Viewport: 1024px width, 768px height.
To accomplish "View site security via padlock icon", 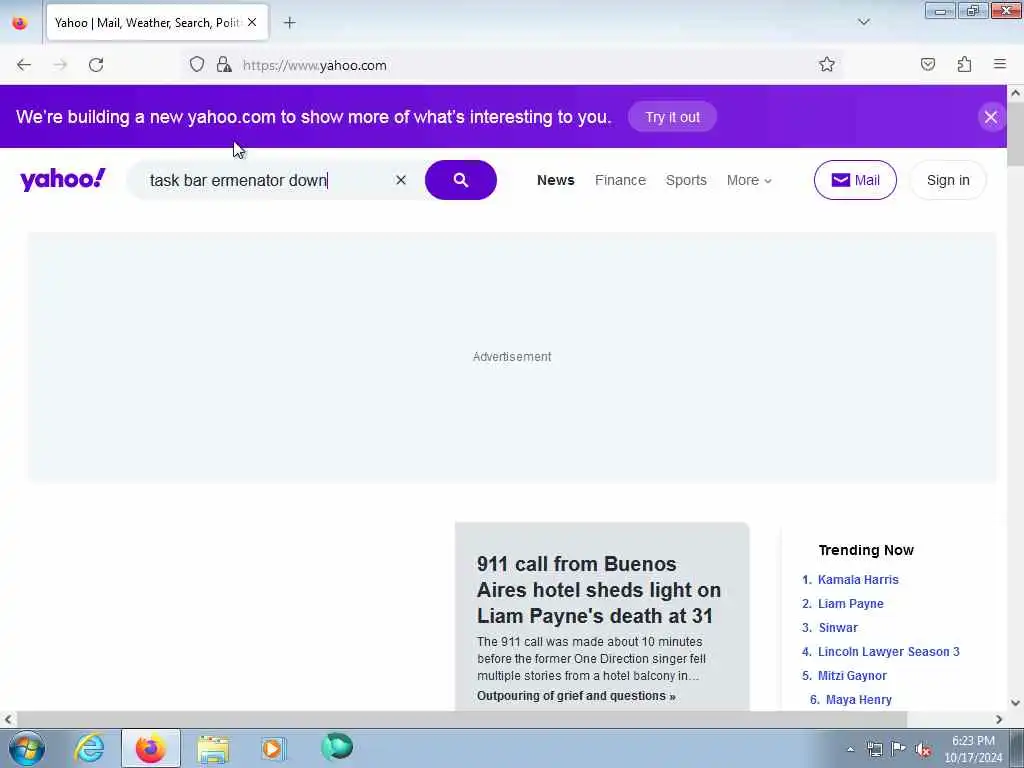I will (x=224, y=64).
